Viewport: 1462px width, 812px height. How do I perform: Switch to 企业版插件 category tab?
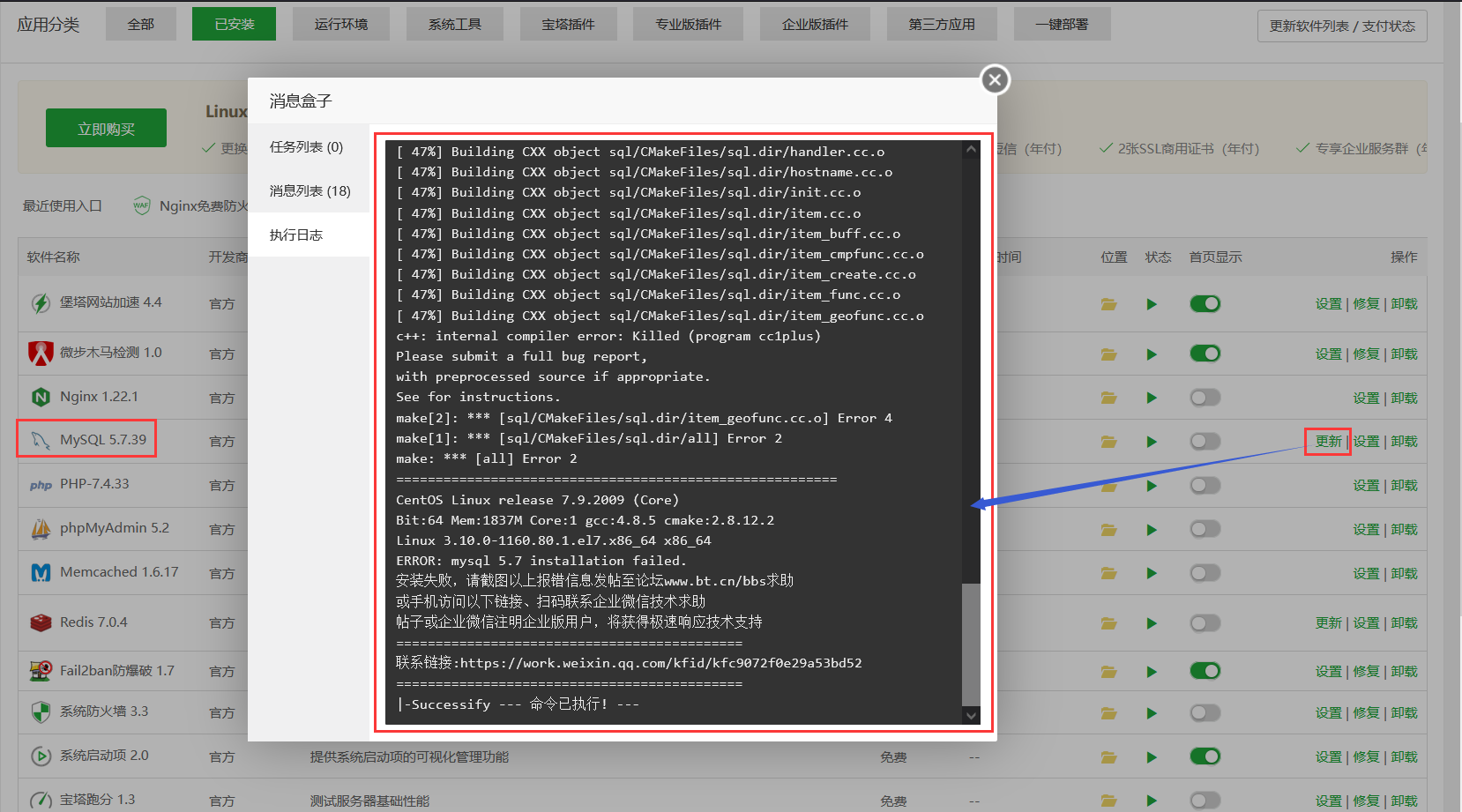coord(815,25)
